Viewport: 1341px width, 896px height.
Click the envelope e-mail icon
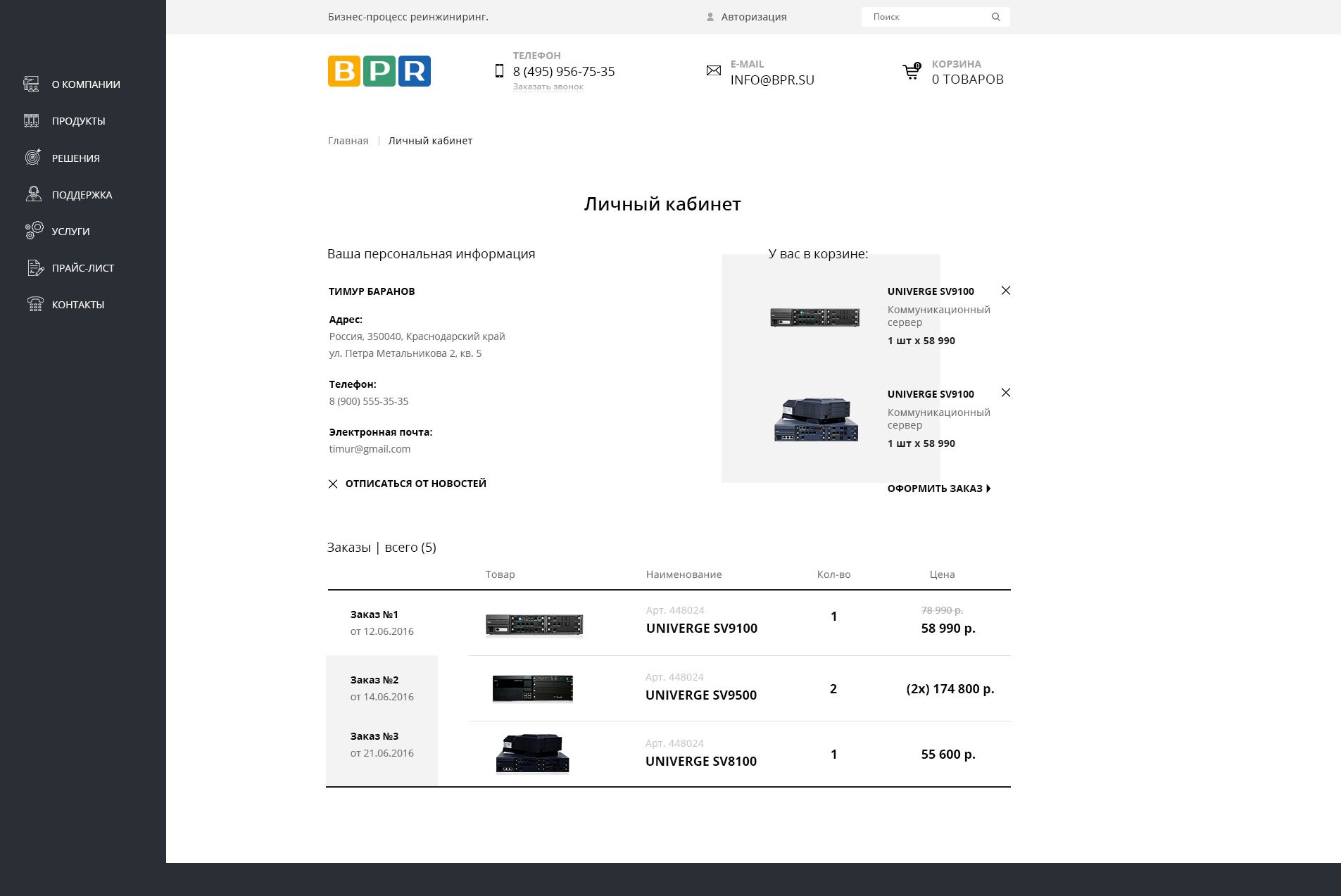tap(714, 70)
